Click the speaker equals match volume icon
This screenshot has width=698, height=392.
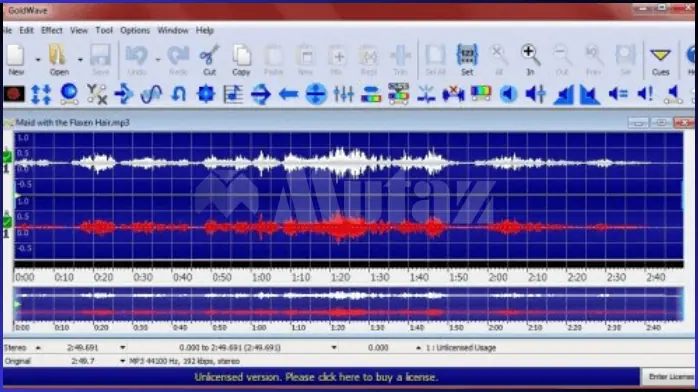[618, 94]
